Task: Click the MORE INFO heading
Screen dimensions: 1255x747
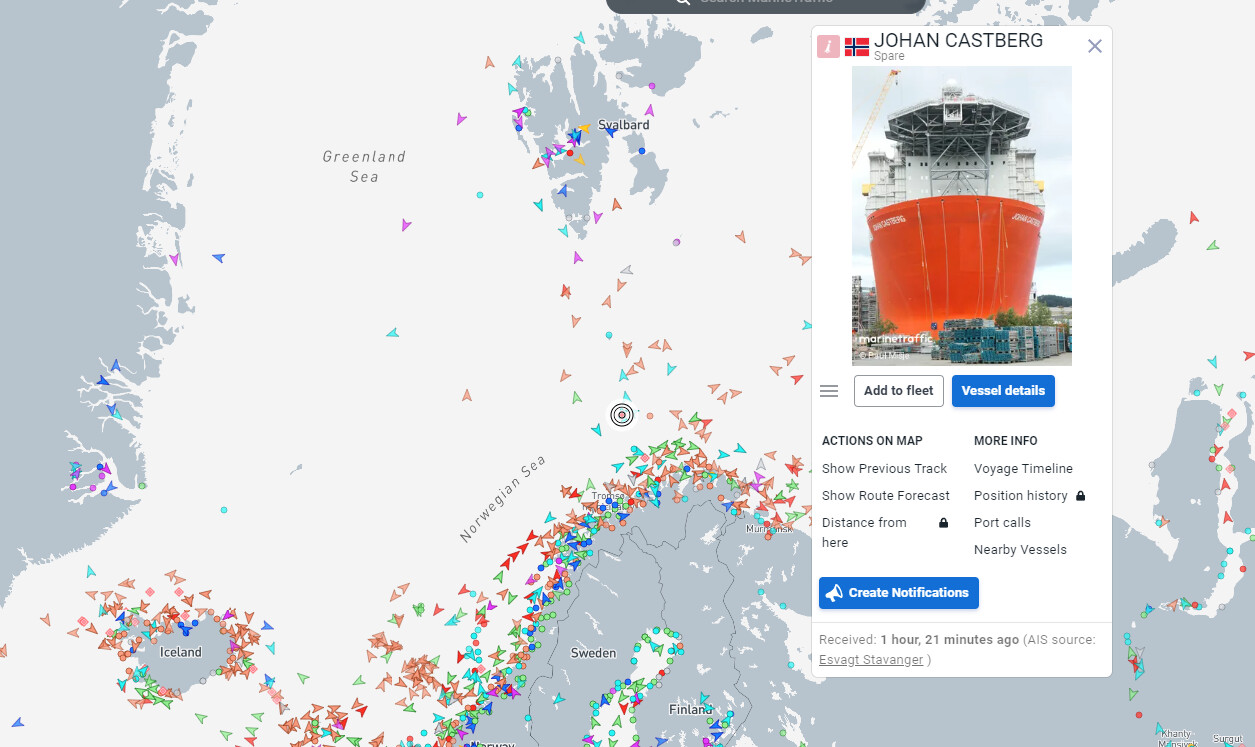Action: tap(1006, 441)
